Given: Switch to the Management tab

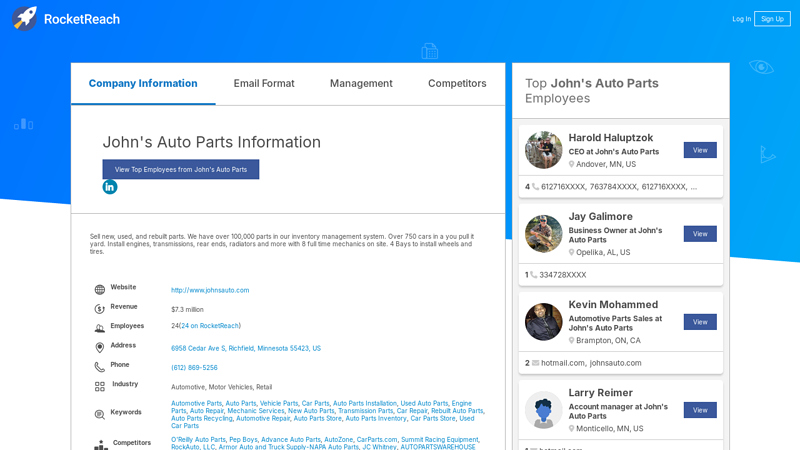Looking at the screenshot, I should tap(361, 83).
